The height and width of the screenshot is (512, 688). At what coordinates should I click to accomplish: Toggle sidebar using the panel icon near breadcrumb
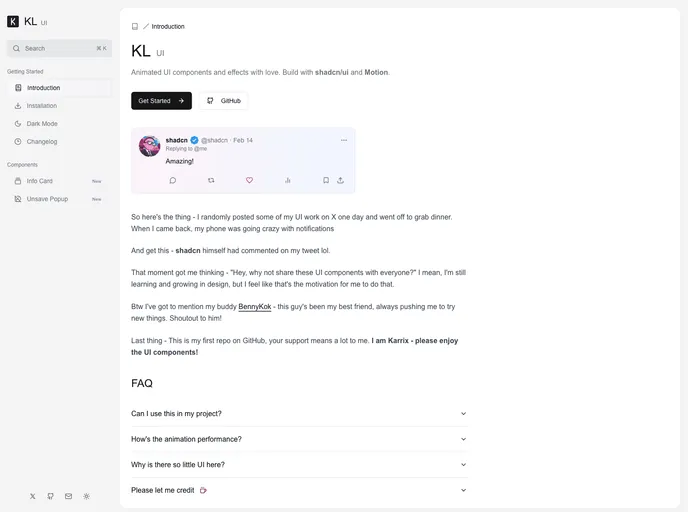135,26
